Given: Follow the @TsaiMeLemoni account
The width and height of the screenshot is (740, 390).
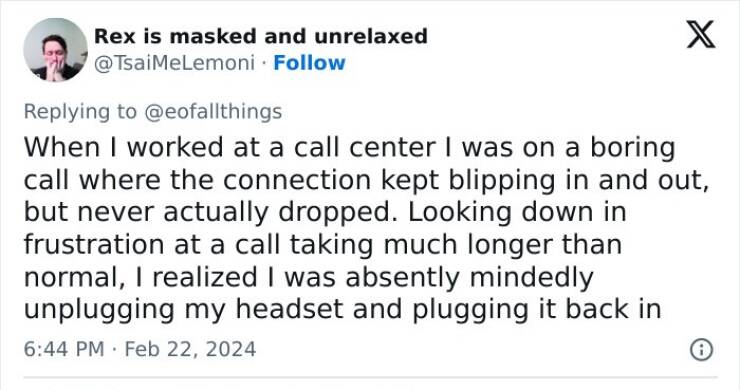Looking at the screenshot, I should (x=309, y=63).
